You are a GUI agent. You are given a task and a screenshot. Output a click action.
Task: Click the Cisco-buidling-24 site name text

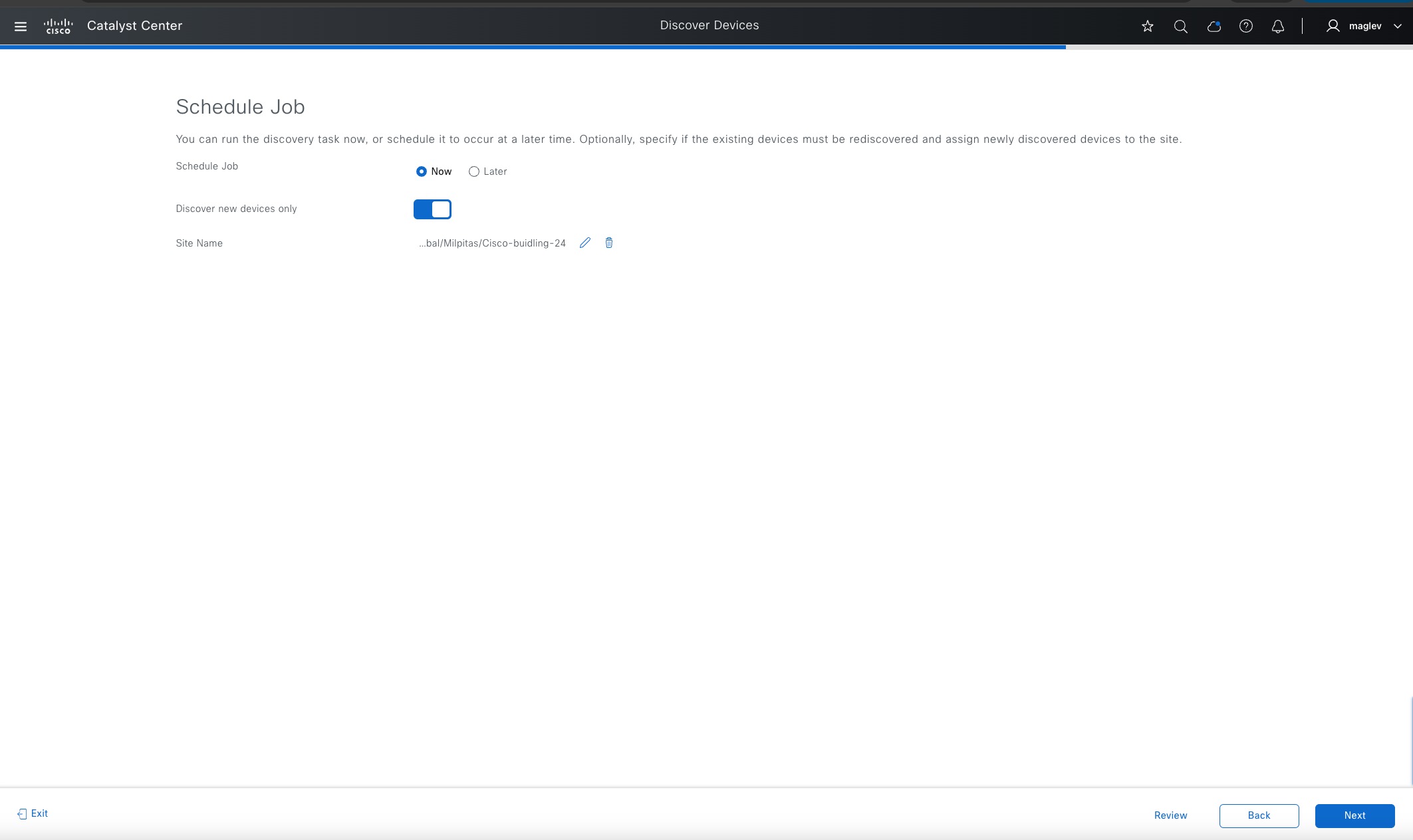[x=492, y=243]
